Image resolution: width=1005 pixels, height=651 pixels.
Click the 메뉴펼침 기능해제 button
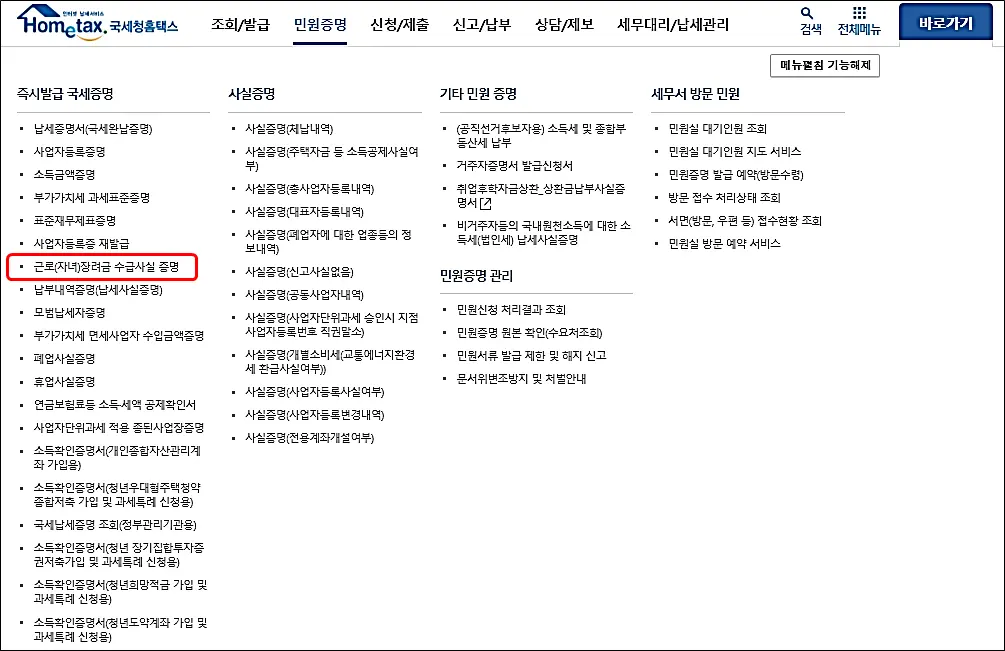(824, 64)
